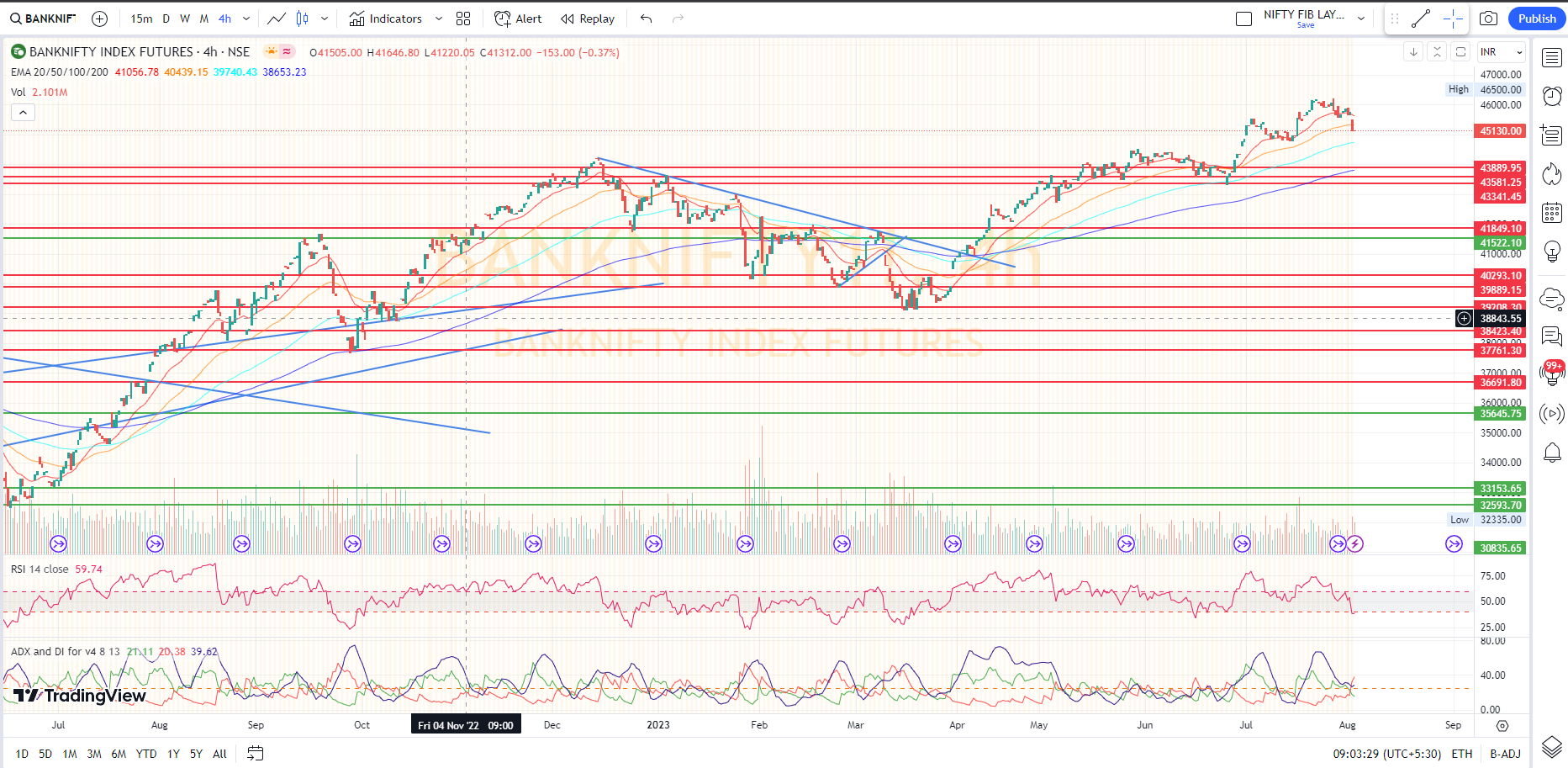Set the range to 3M
Screen dimensions: 1568x768
(94, 754)
